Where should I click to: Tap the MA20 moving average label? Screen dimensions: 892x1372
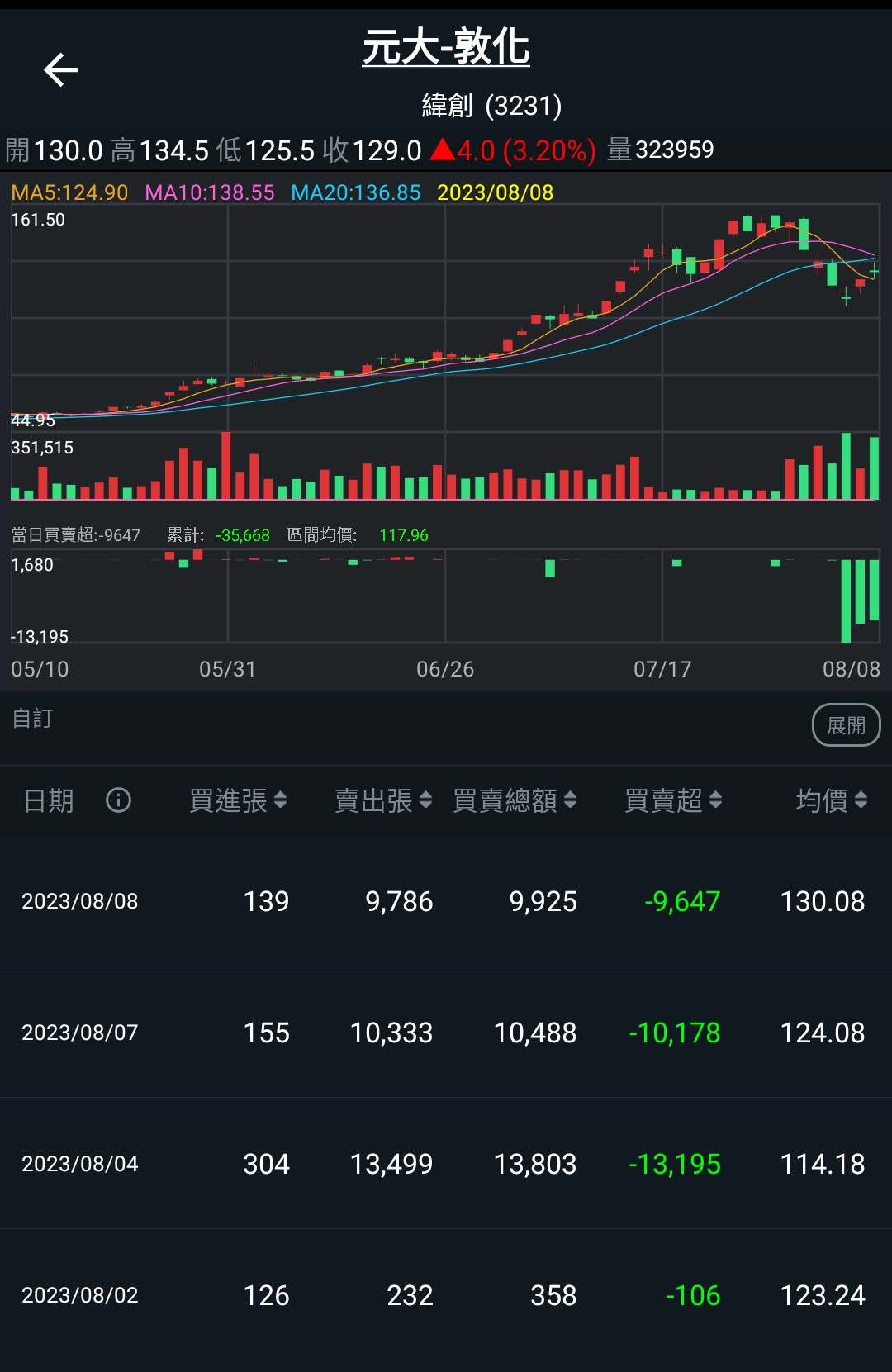coord(356,192)
